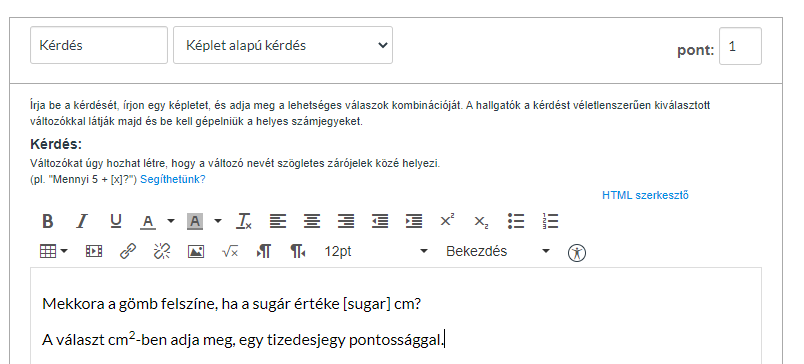Focus the Kérdés name field
This screenshot has height=364, width=804.
click(99, 45)
